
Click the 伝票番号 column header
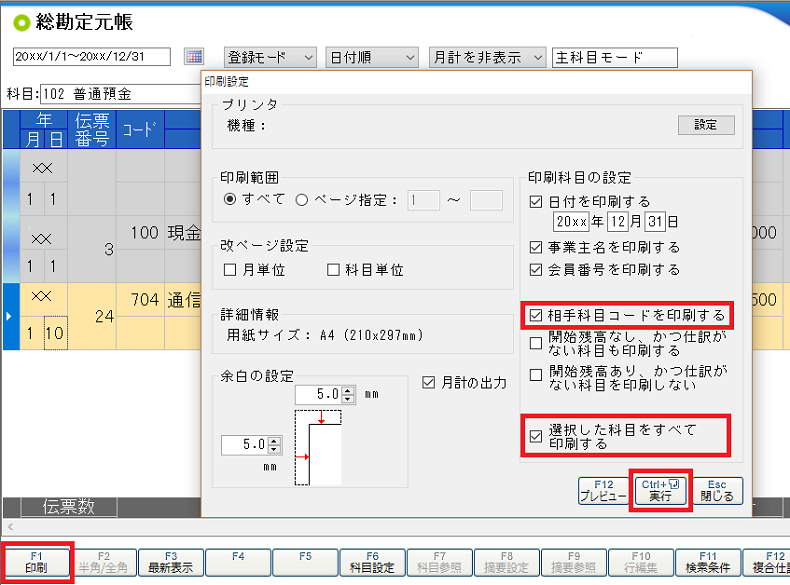[92, 129]
